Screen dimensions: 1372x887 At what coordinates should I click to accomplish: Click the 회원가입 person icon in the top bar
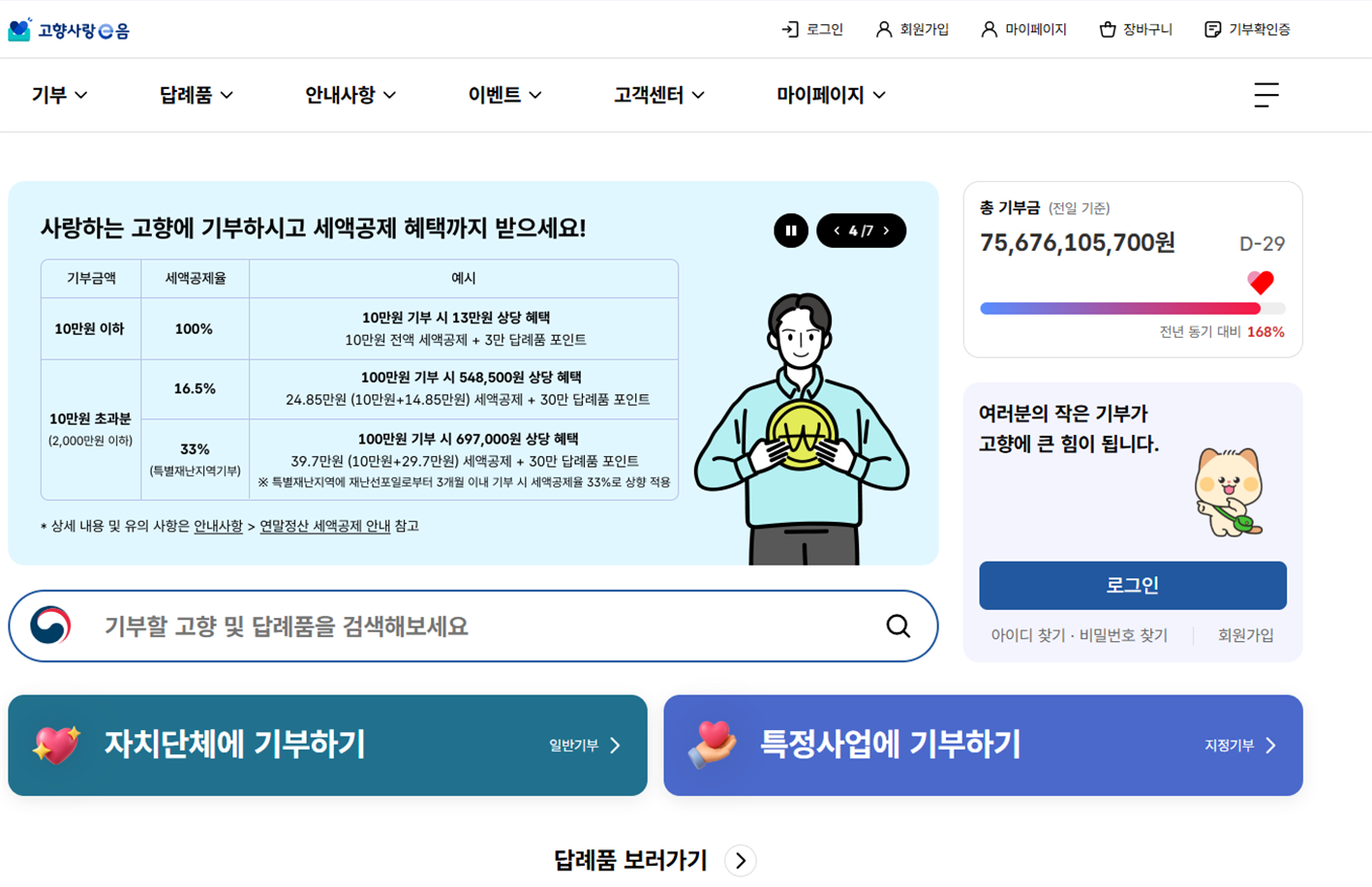click(883, 30)
